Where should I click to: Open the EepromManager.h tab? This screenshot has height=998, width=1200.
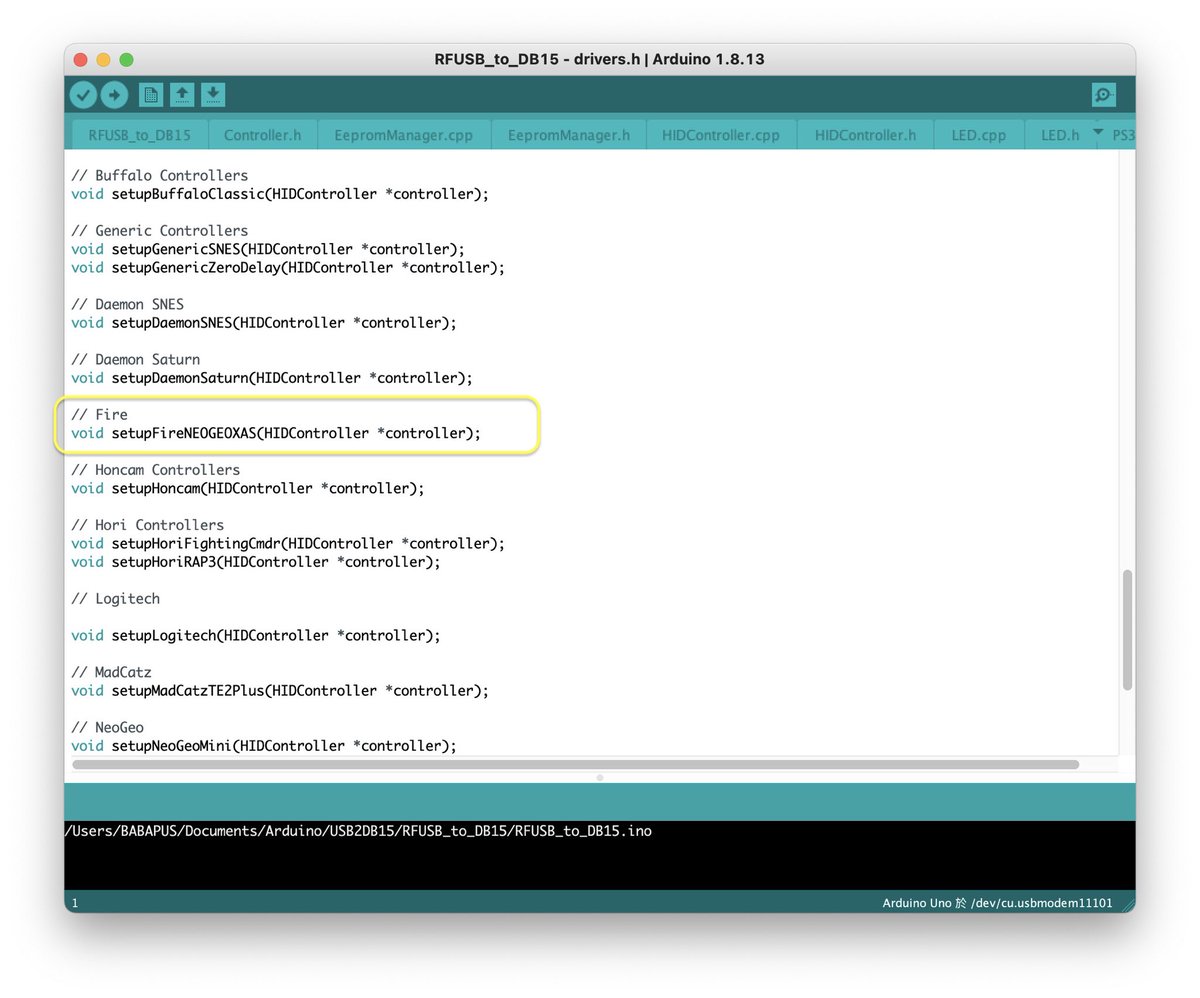(x=568, y=135)
